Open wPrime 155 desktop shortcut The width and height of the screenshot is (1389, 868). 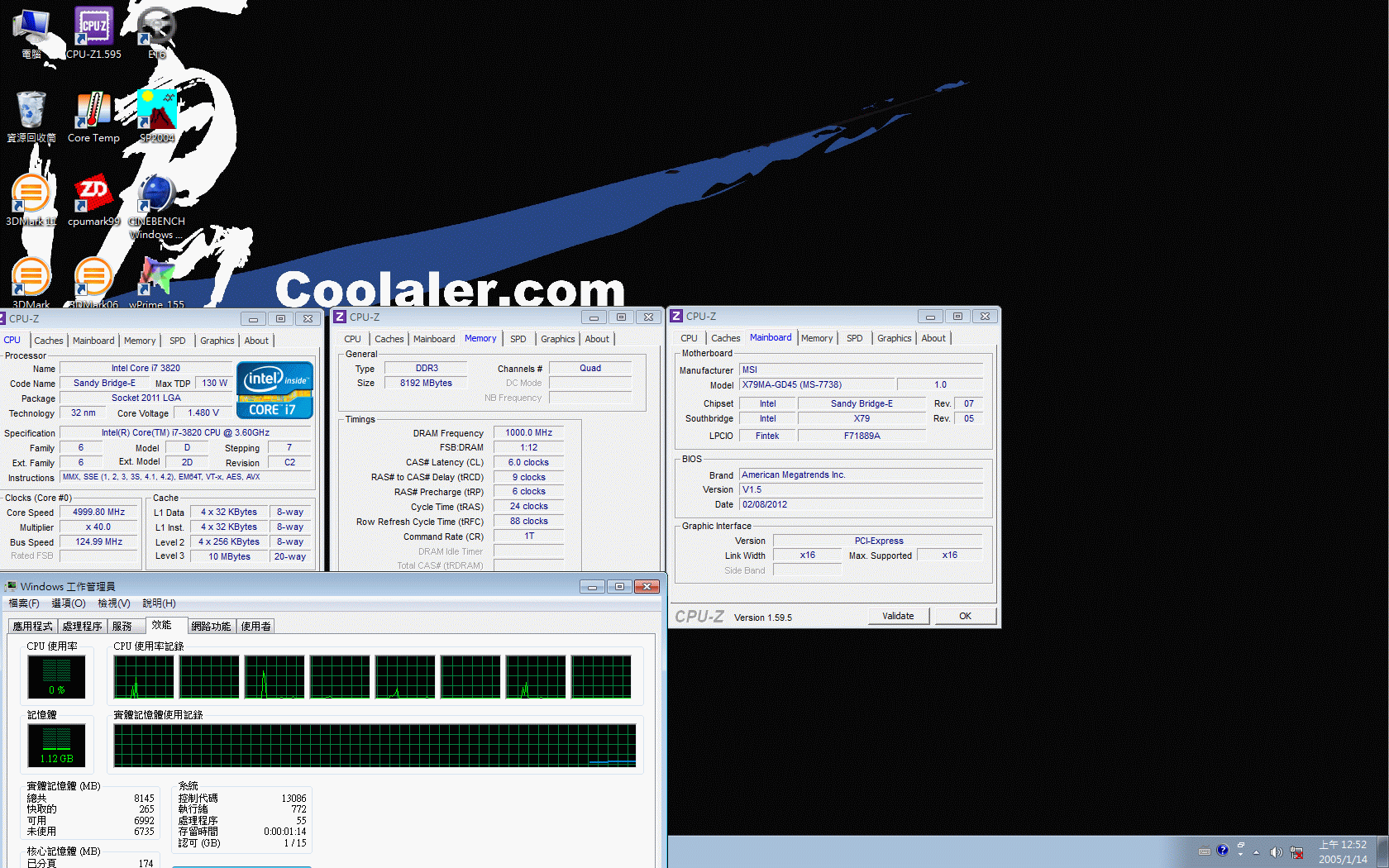tap(156, 283)
